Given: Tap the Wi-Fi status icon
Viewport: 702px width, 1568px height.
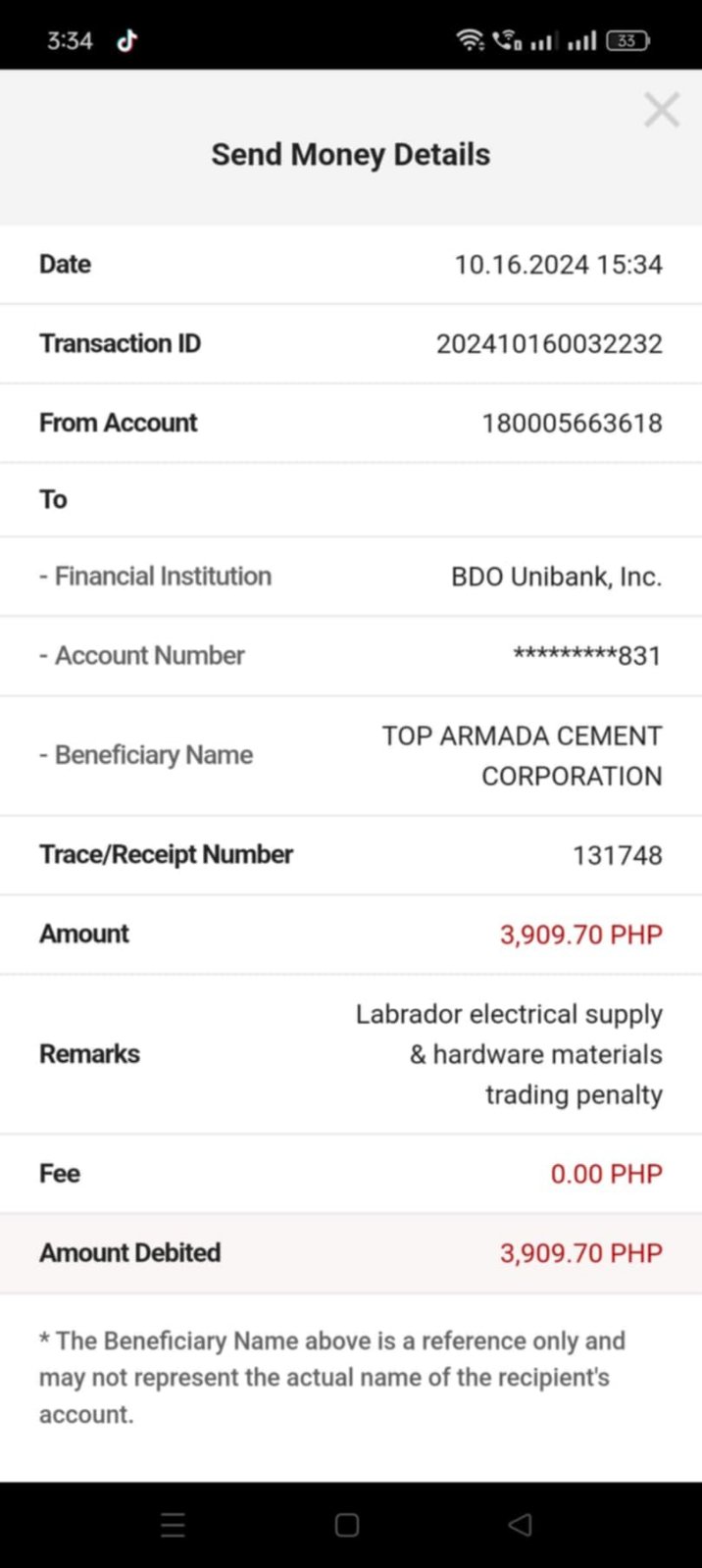Looking at the screenshot, I should (470, 40).
